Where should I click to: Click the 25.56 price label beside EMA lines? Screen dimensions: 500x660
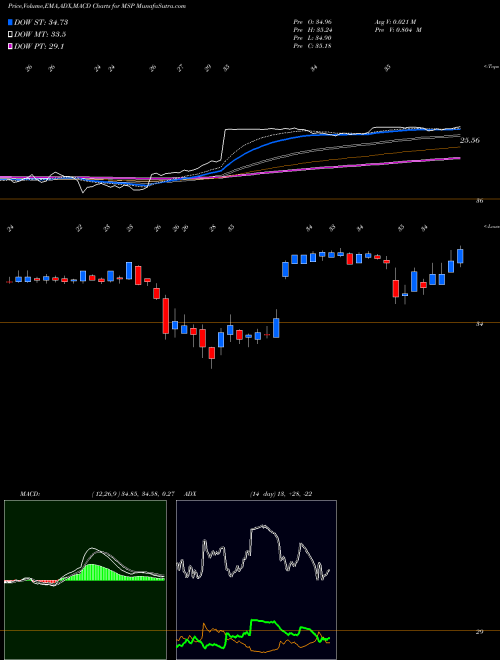470,141
